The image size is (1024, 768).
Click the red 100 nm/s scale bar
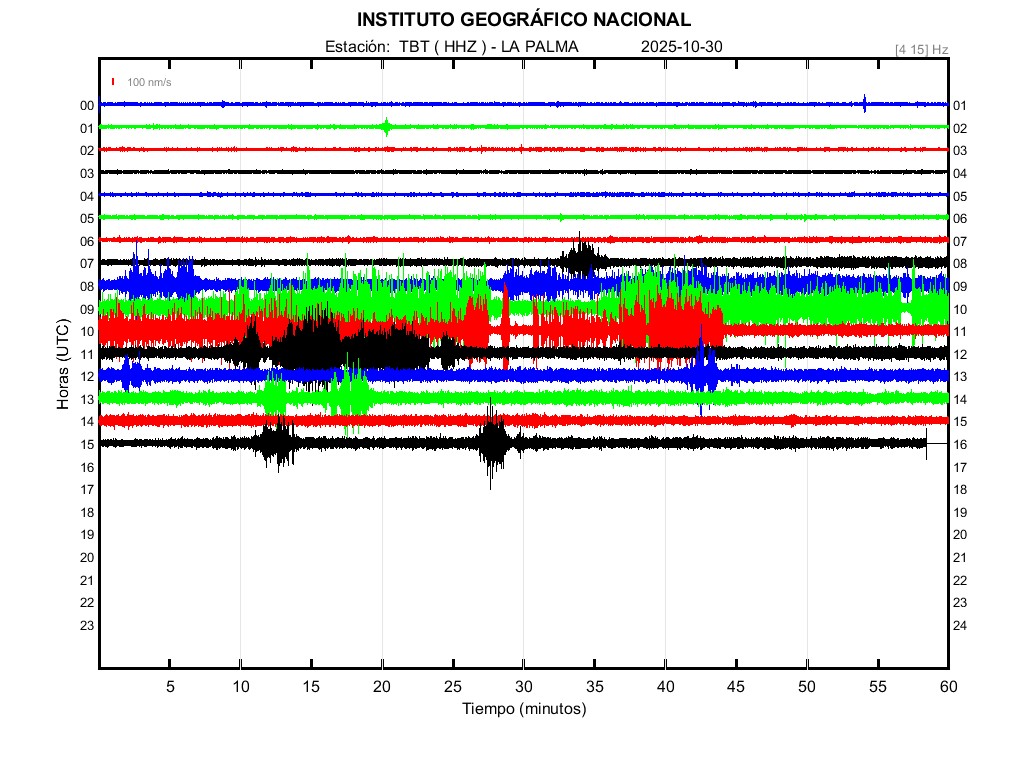[113, 82]
